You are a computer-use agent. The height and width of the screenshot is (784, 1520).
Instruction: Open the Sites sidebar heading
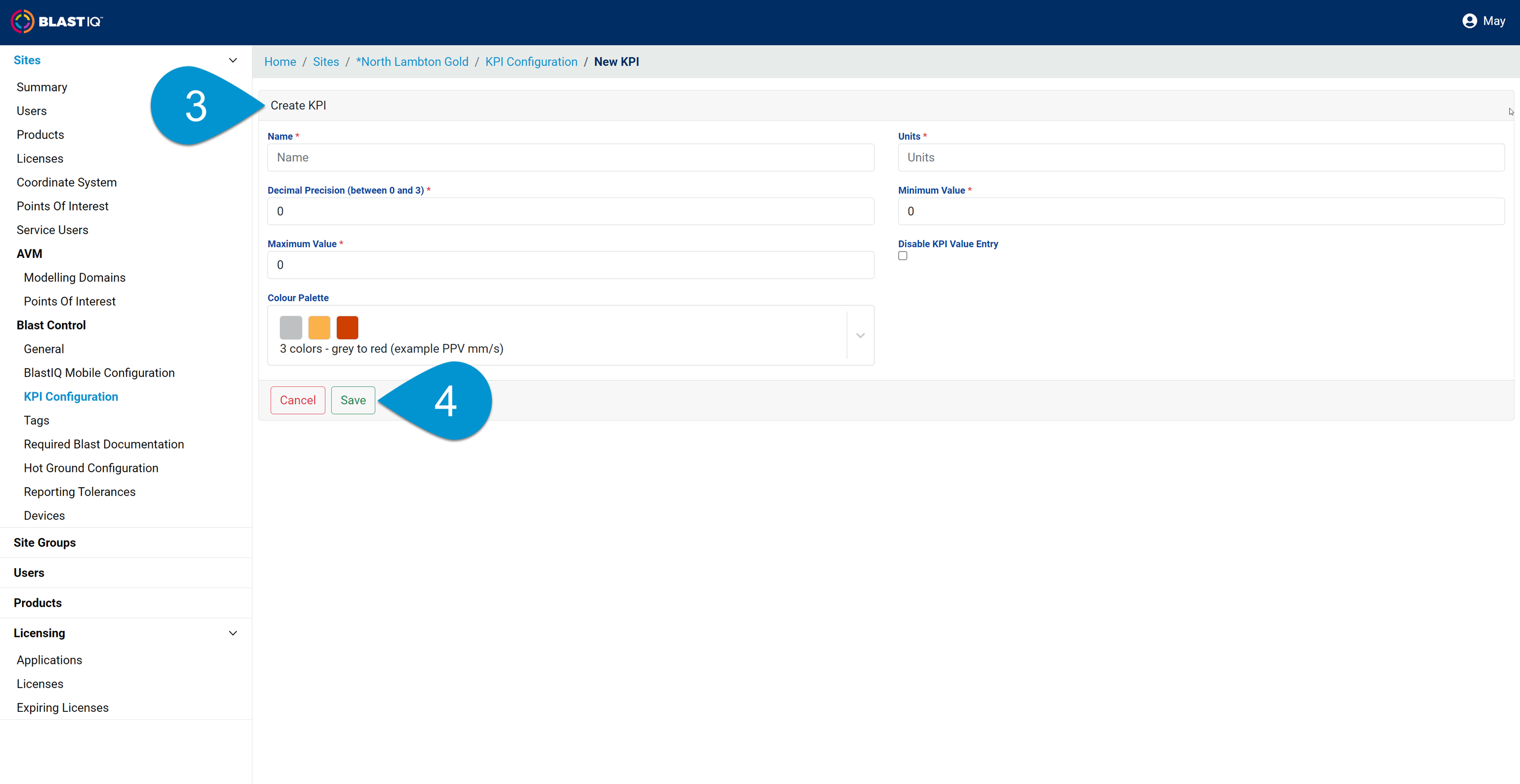point(27,60)
